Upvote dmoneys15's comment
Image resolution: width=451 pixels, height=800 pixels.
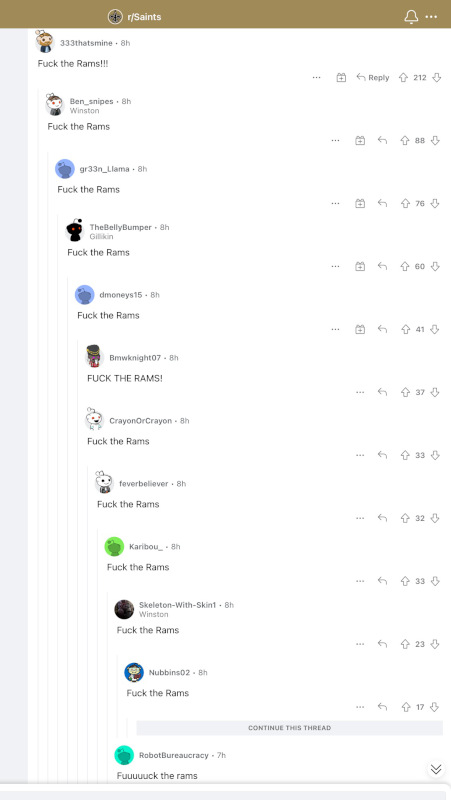pyautogui.click(x=405, y=329)
